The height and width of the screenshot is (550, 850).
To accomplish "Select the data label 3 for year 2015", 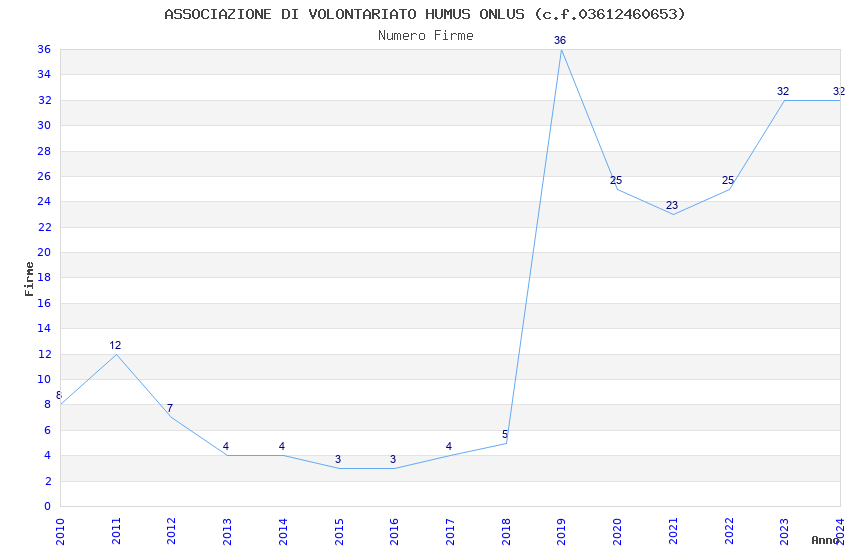I will (x=338, y=460).
